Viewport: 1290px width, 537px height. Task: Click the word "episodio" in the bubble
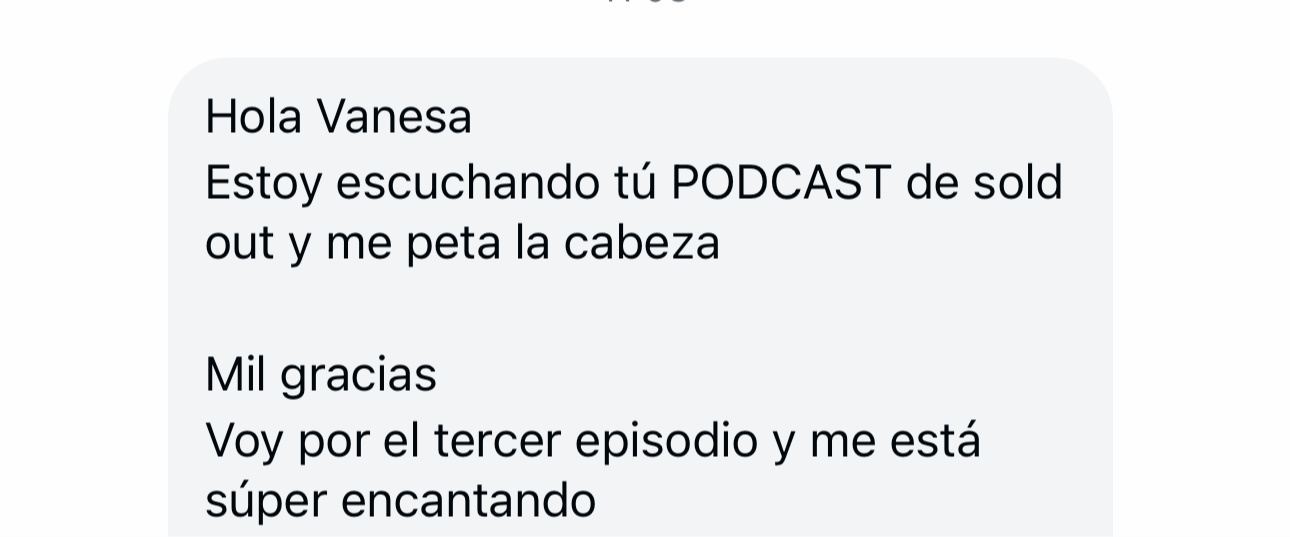tap(667, 440)
